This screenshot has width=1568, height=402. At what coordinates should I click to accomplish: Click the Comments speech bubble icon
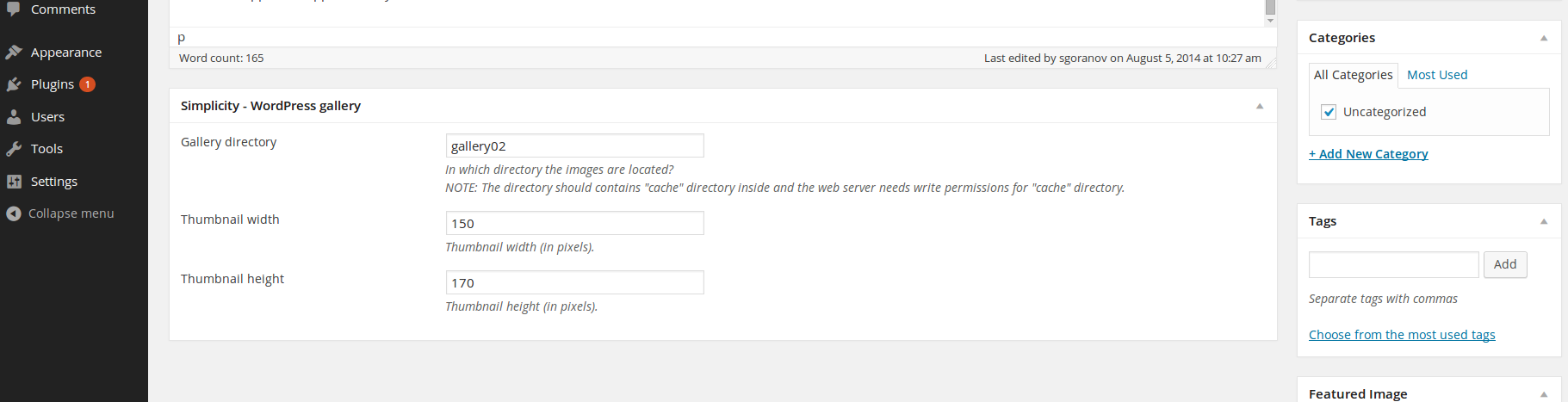pos(13,9)
